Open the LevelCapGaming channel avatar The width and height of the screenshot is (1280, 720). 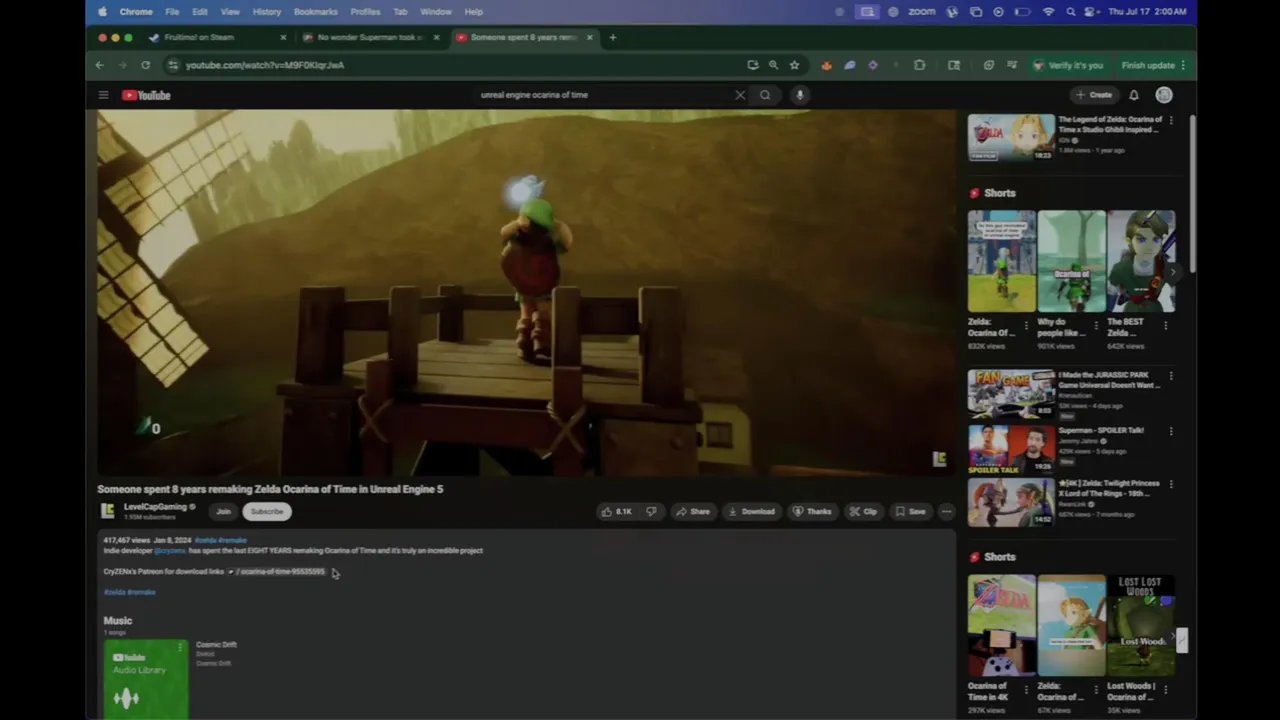(108, 511)
